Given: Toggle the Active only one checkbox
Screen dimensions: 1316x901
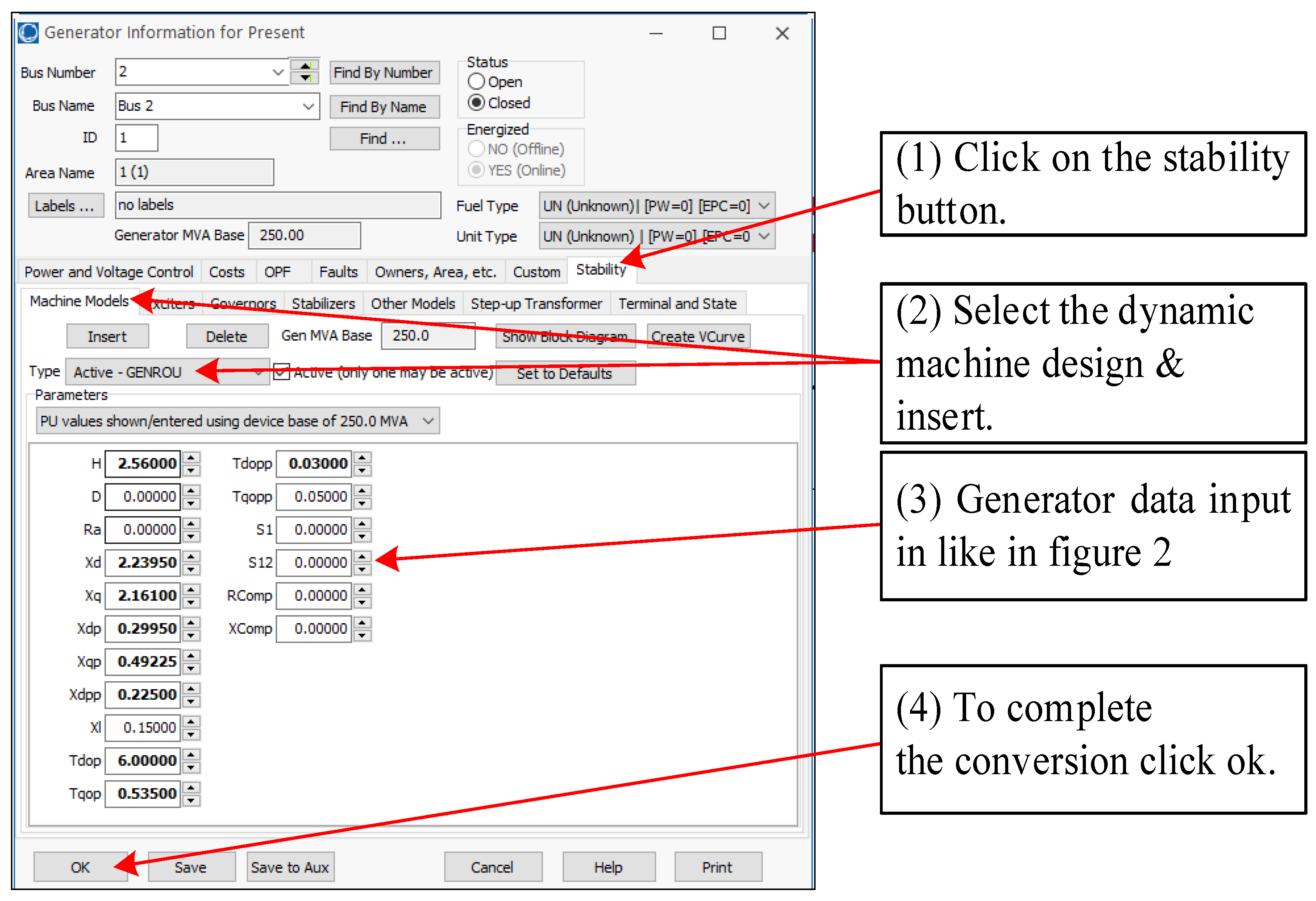Looking at the screenshot, I should [x=282, y=372].
